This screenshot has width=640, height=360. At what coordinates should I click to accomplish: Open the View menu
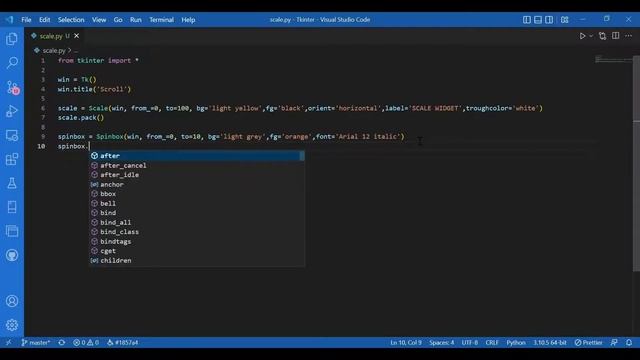point(99,20)
